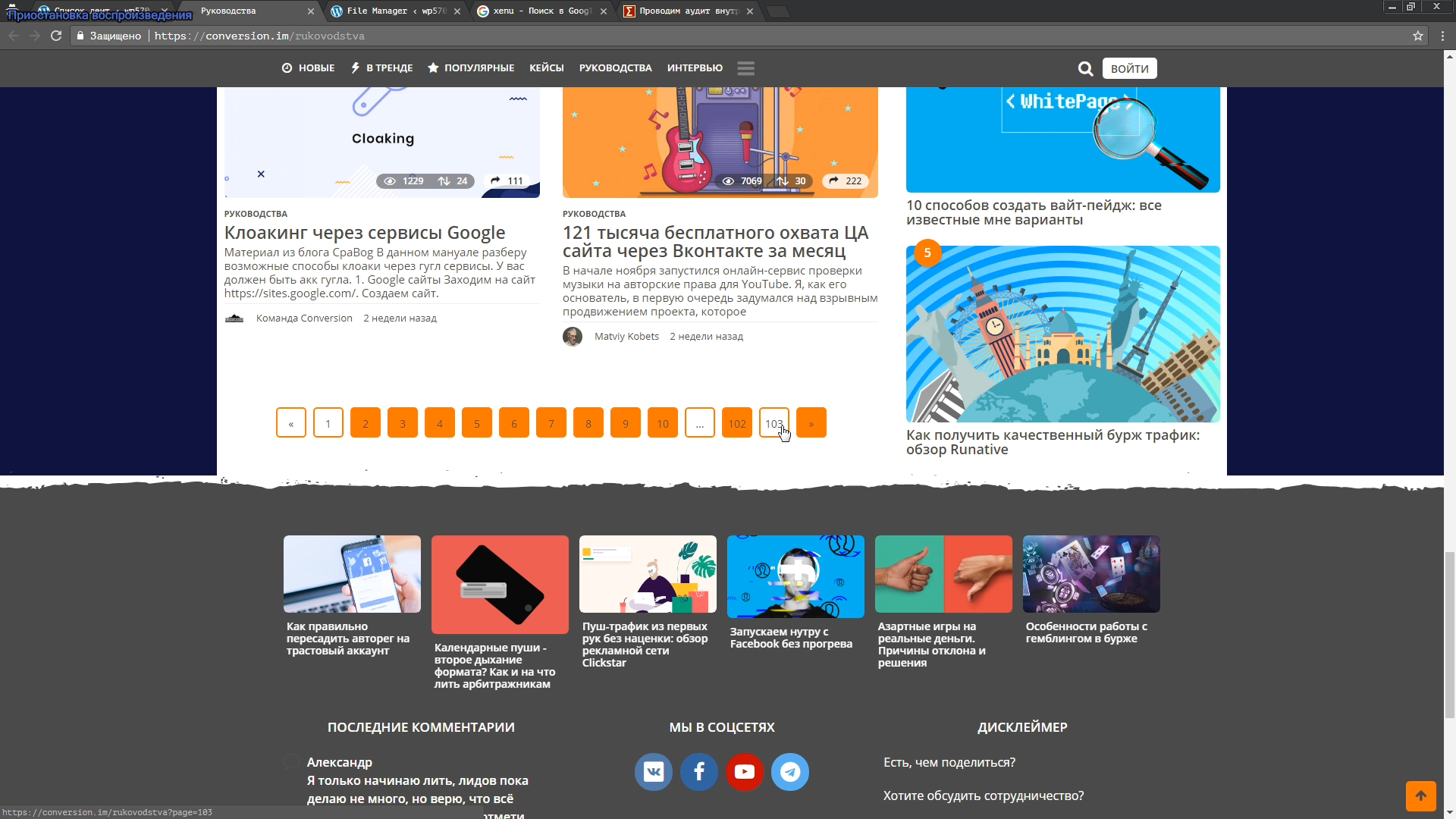The width and height of the screenshot is (1456, 819).
Task: Click the VK social icon
Action: [x=653, y=772]
